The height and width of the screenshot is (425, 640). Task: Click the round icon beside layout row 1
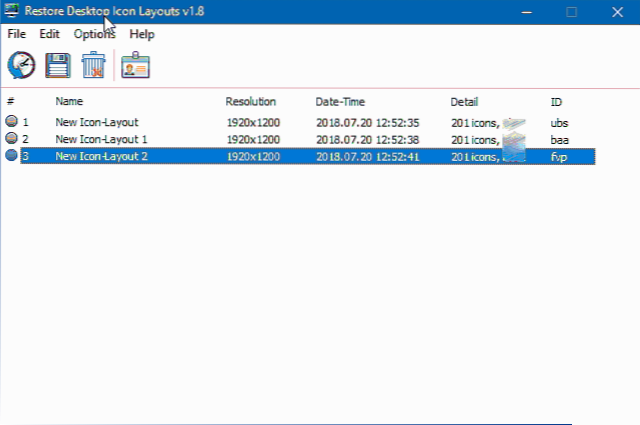coord(12,122)
